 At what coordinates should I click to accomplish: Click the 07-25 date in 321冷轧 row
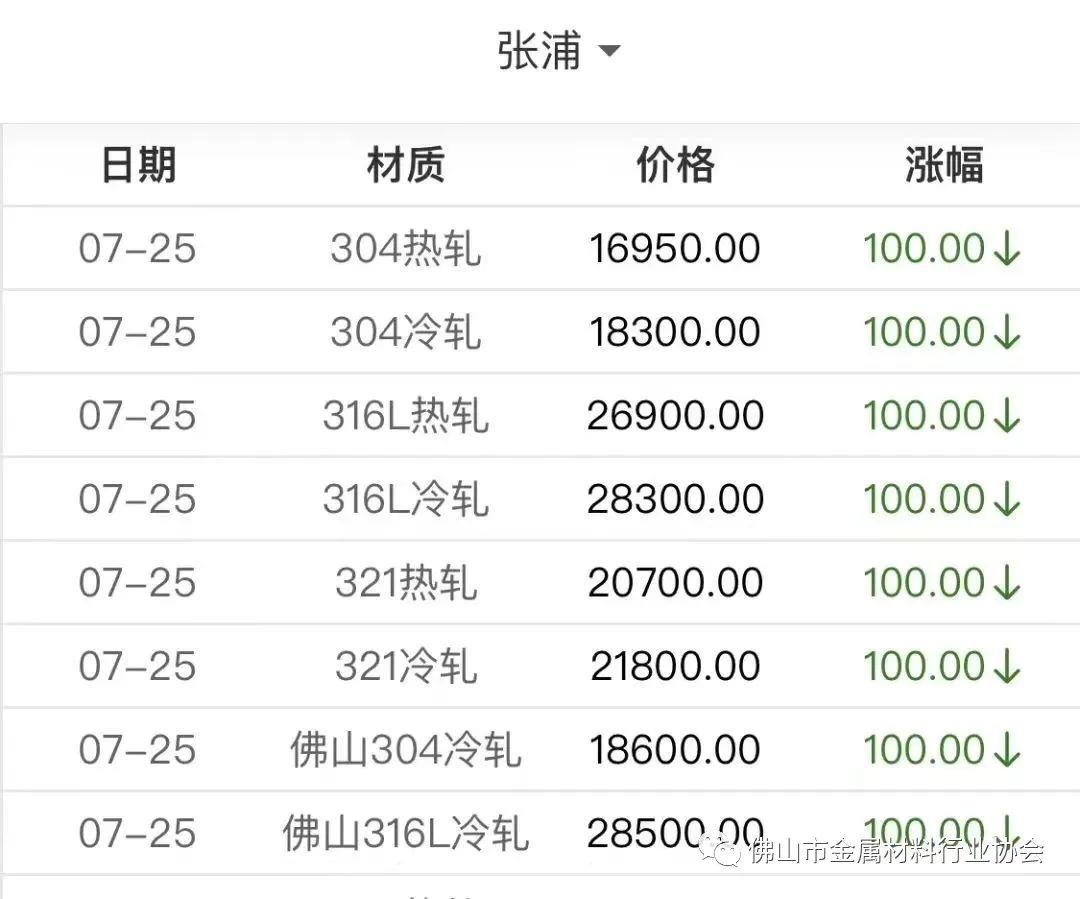[x=138, y=666]
